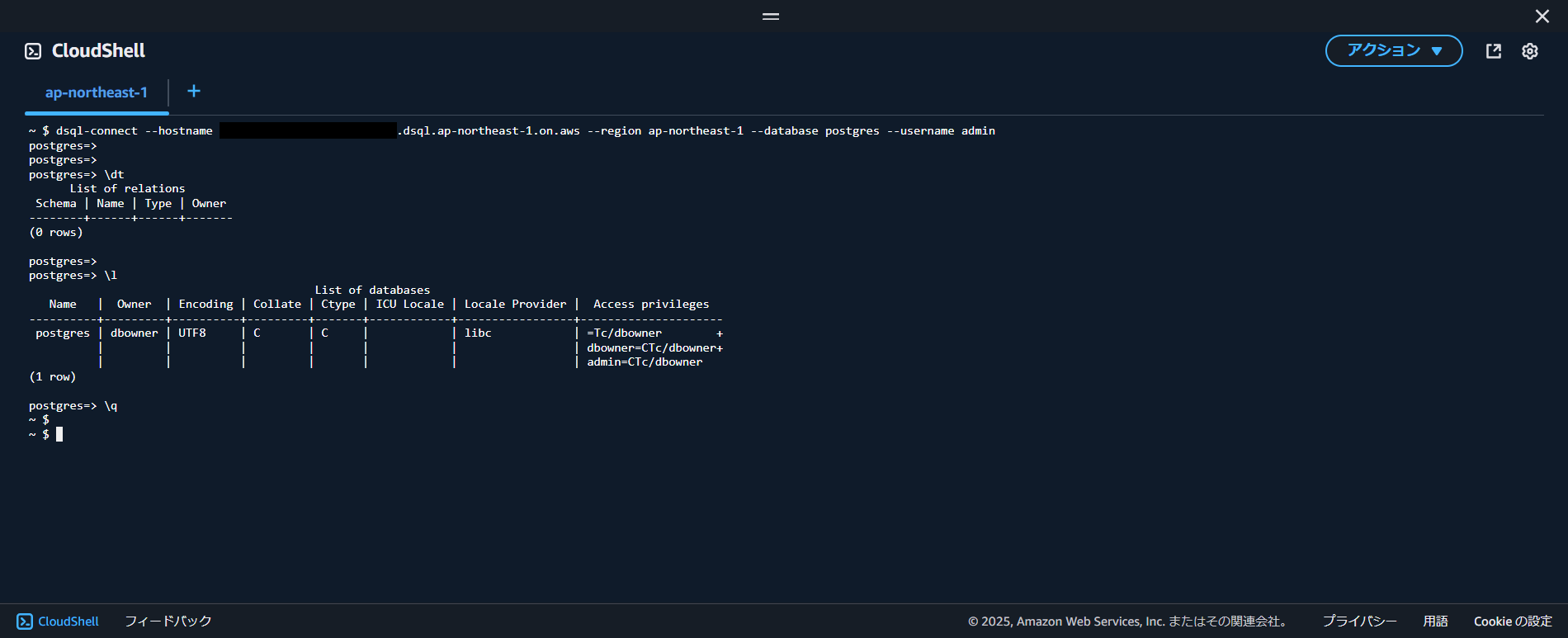
Task: Open CloudShell in a new browser tab icon
Action: [x=1494, y=51]
